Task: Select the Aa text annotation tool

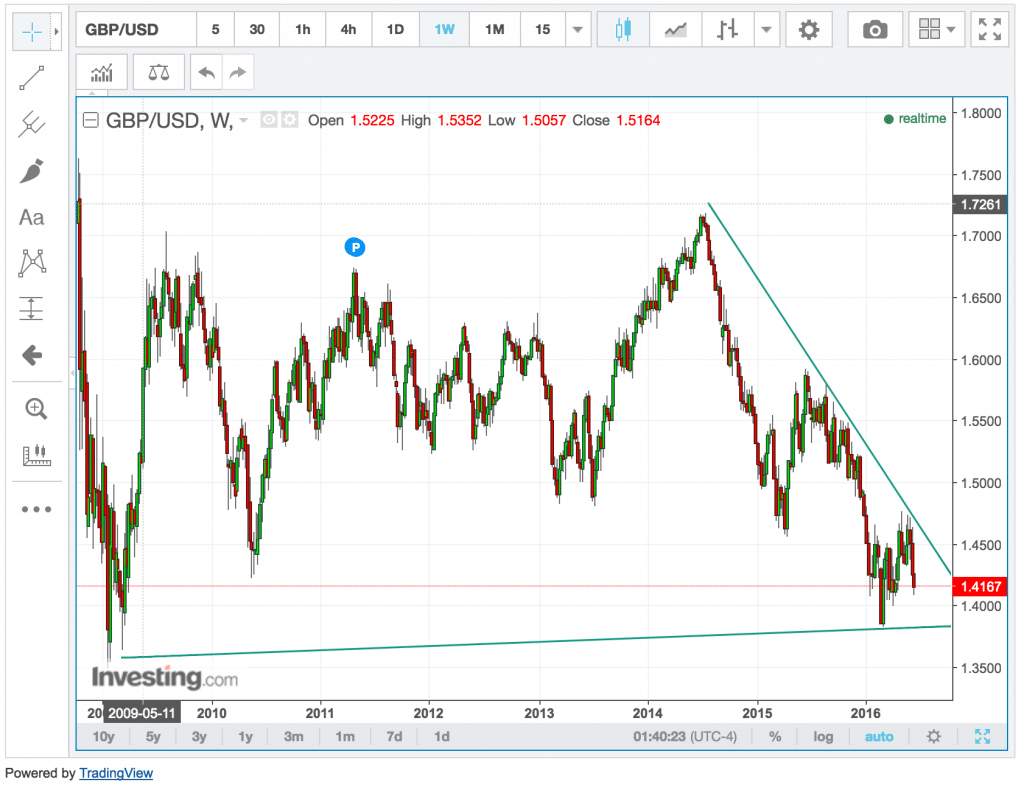Action: tap(32, 217)
